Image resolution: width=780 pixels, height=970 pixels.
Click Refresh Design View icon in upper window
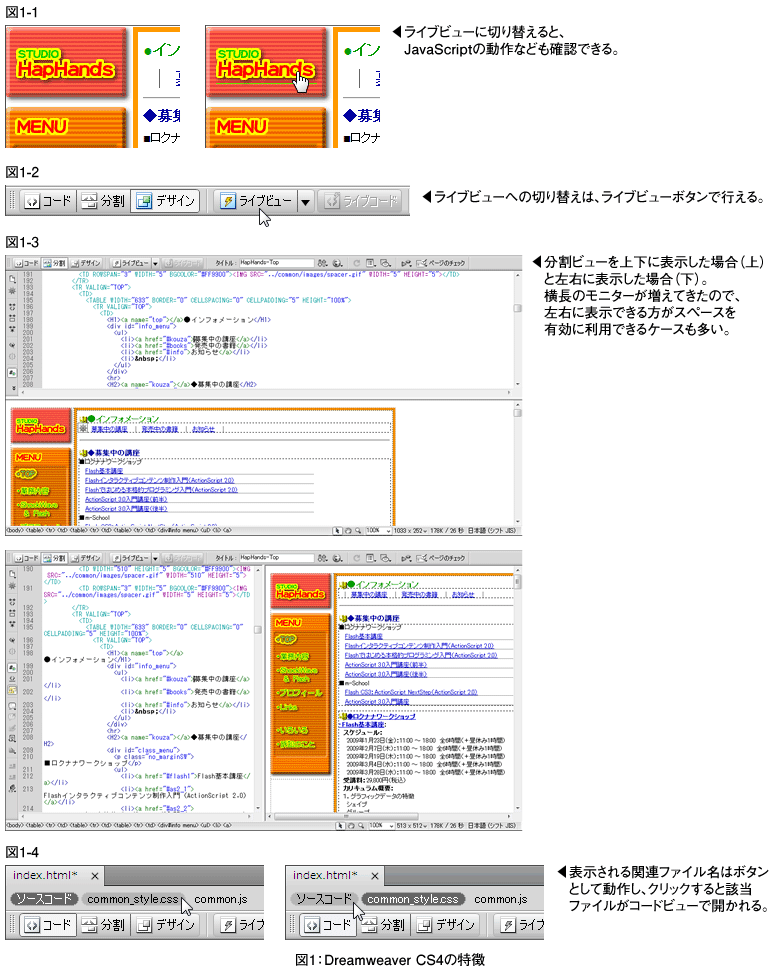pyautogui.click(x=357, y=263)
